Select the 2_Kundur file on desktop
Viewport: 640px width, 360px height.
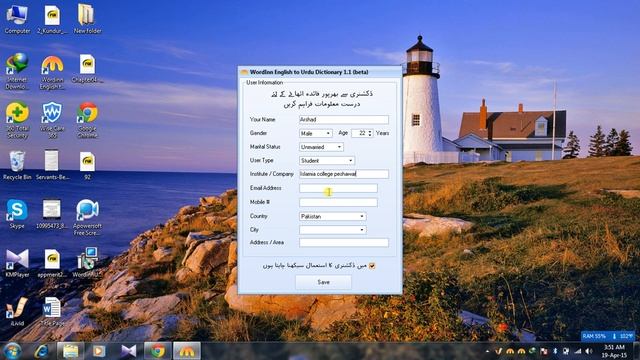(52, 19)
